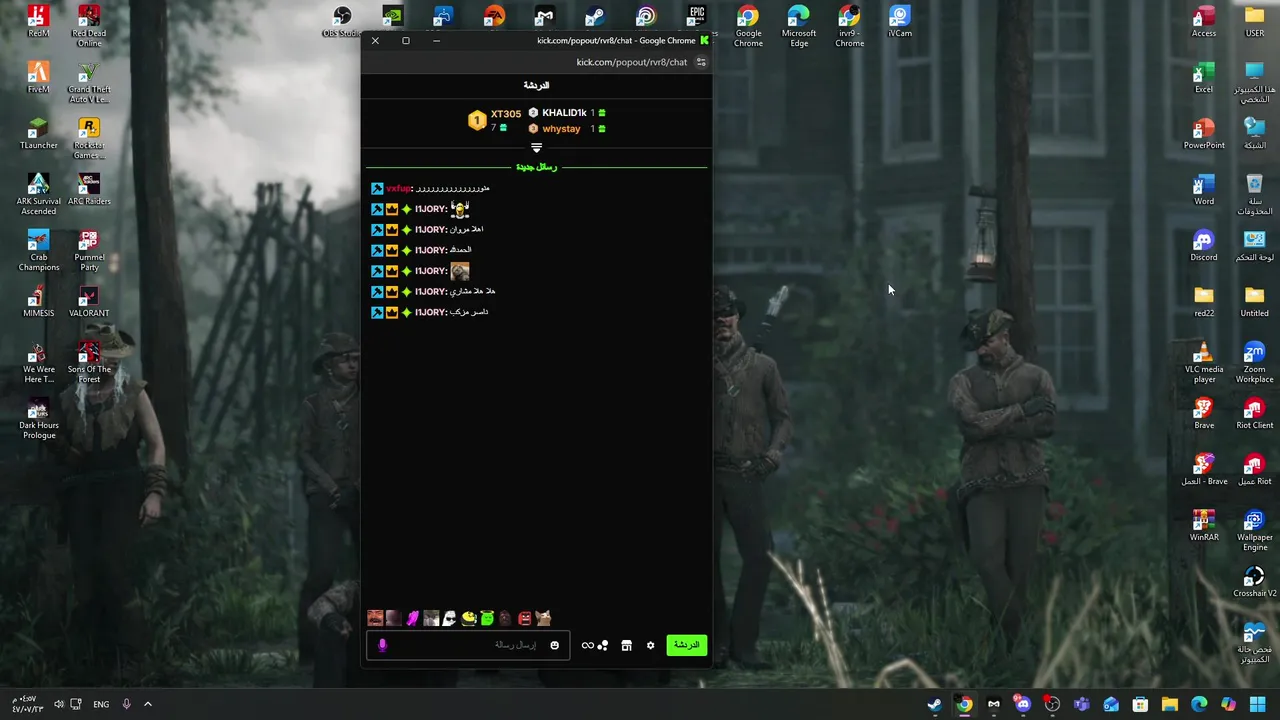Click whystay in leaderboard

tap(561, 129)
